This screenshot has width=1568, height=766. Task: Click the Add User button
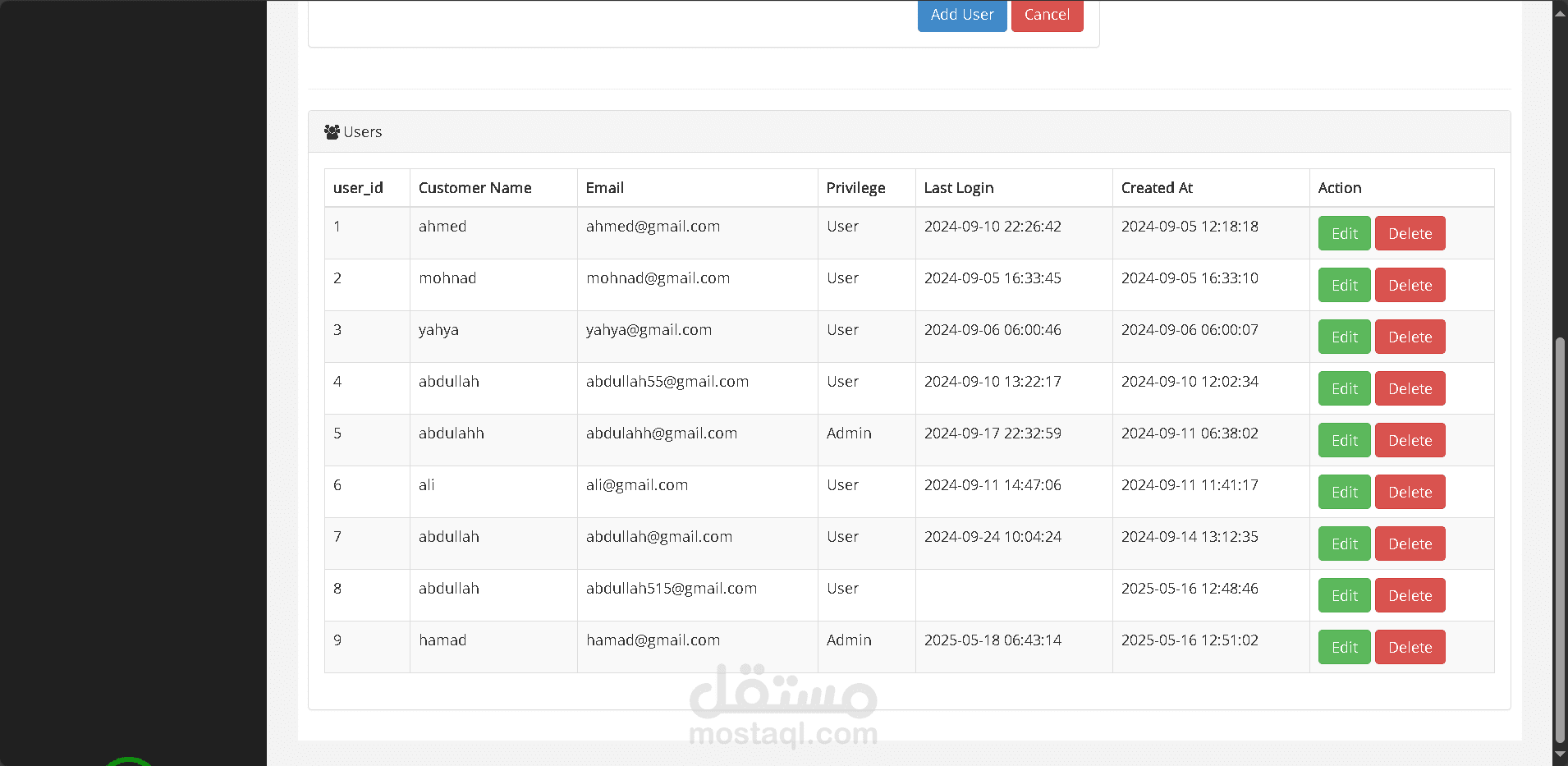coord(962,16)
